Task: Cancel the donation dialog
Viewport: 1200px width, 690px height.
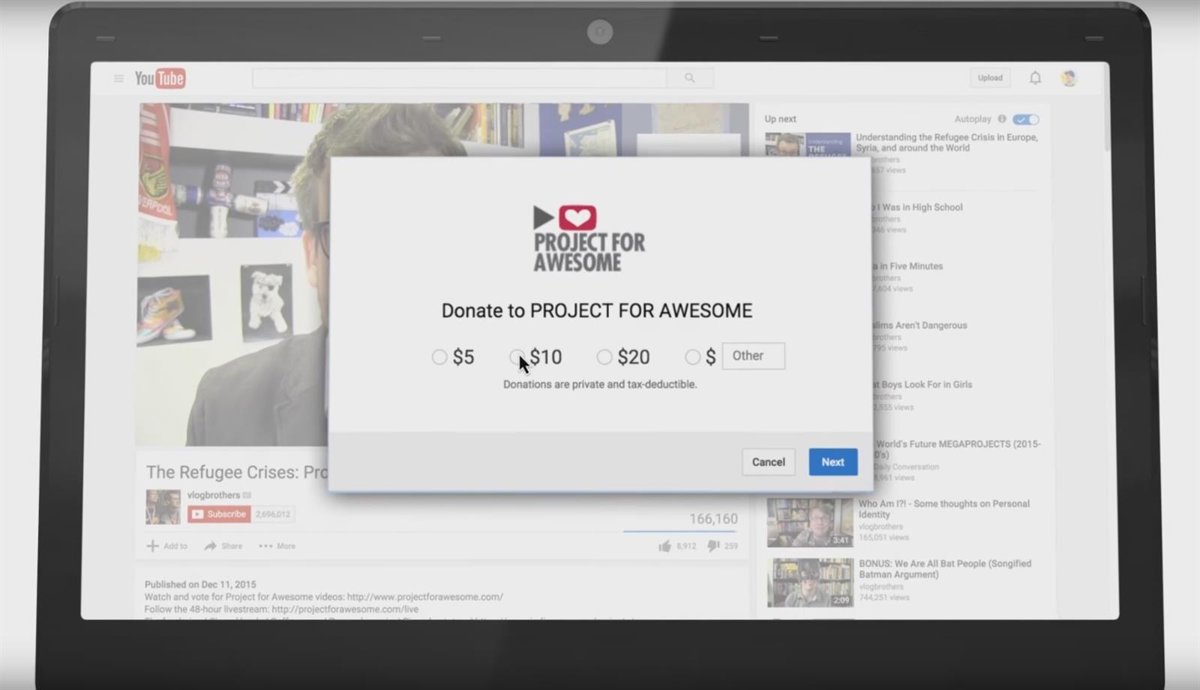Action: pyautogui.click(x=768, y=462)
